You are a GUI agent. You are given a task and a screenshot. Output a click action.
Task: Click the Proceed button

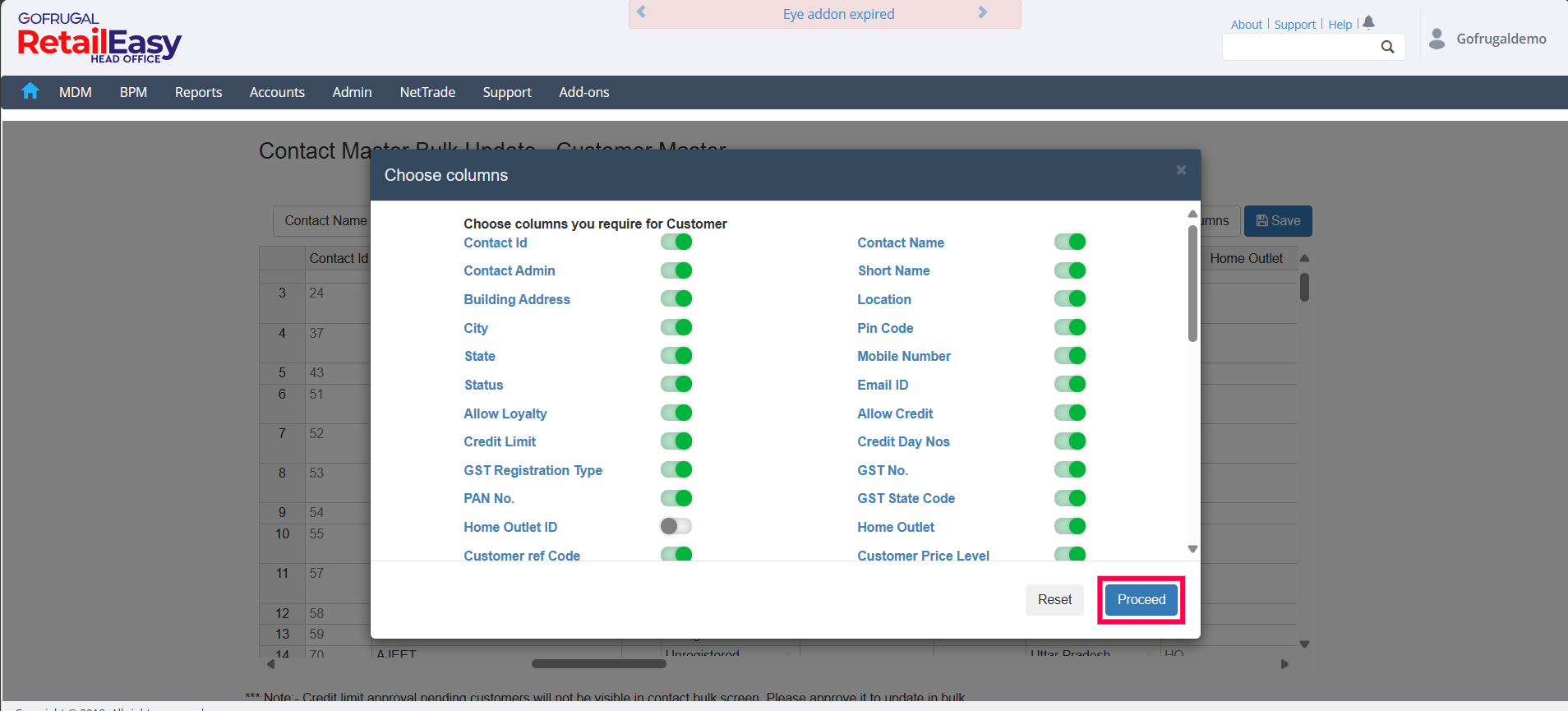[x=1141, y=599]
